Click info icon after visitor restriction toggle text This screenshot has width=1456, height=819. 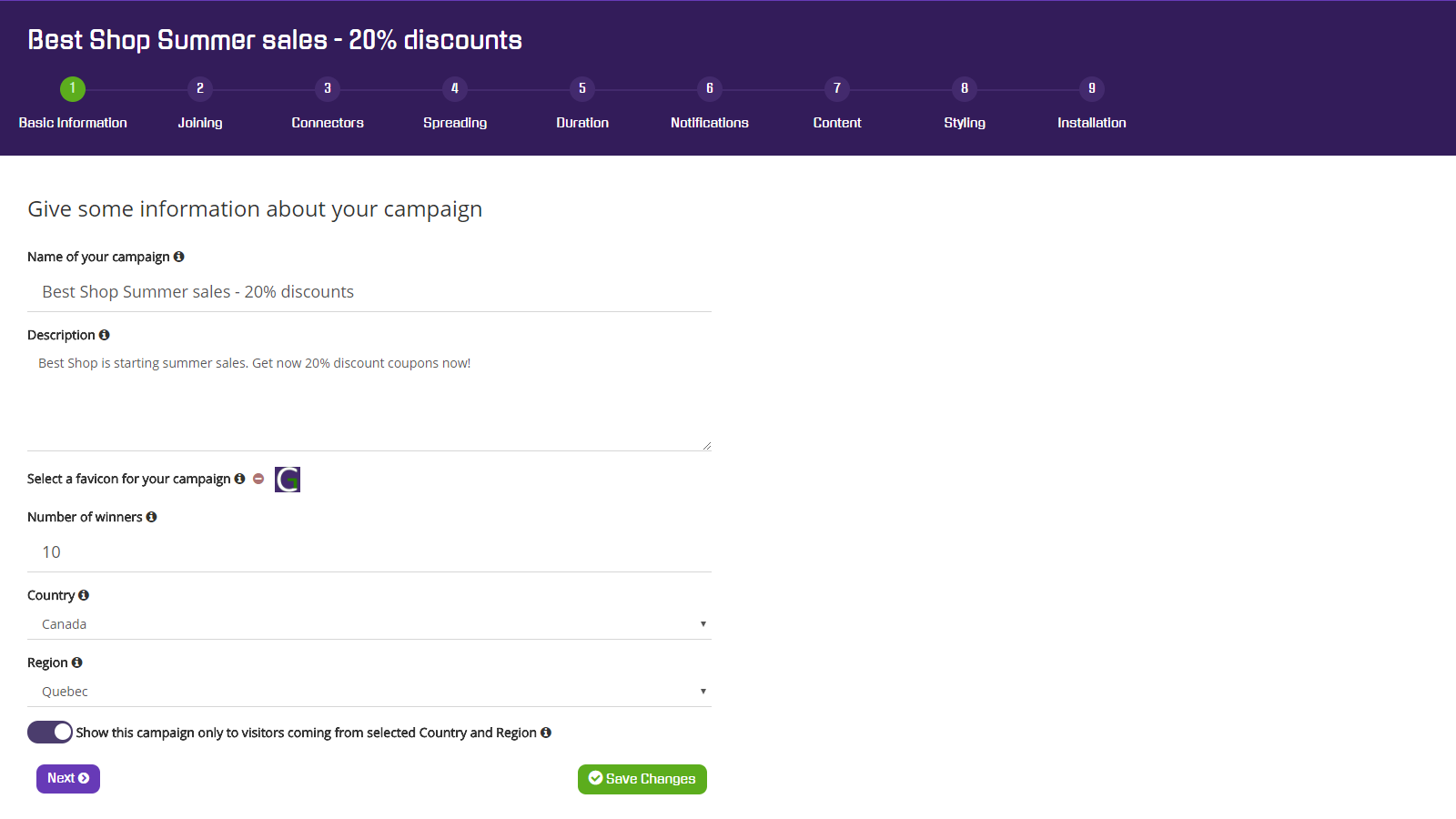click(546, 733)
